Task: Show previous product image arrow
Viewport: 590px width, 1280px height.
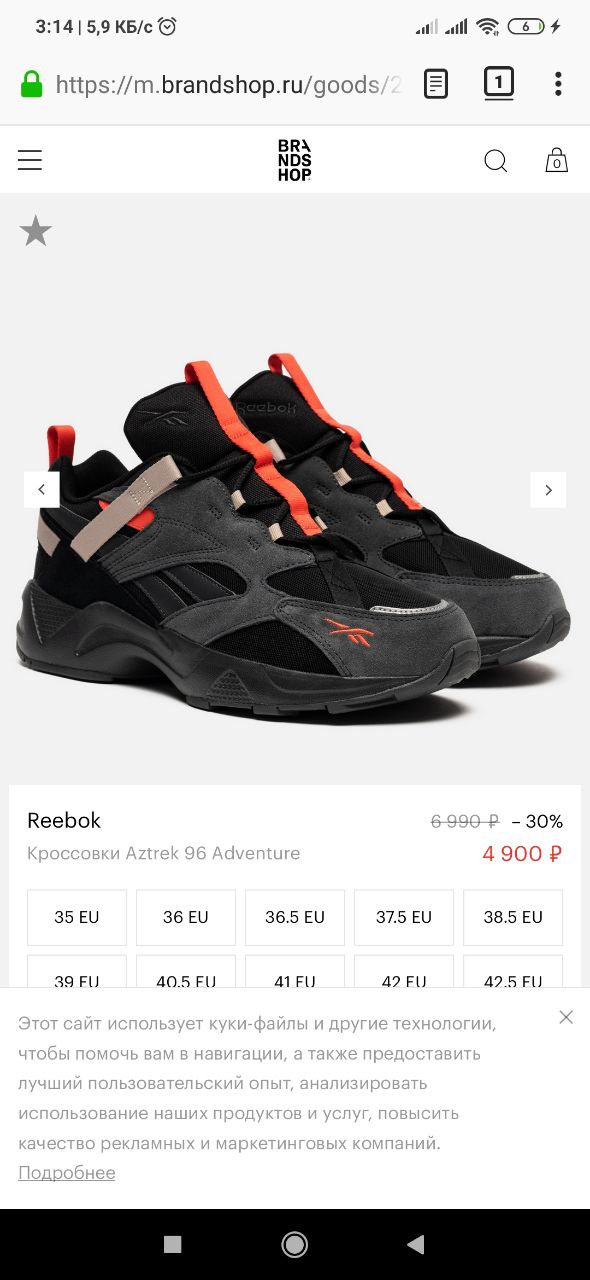Action: pyautogui.click(x=42, y=490)
